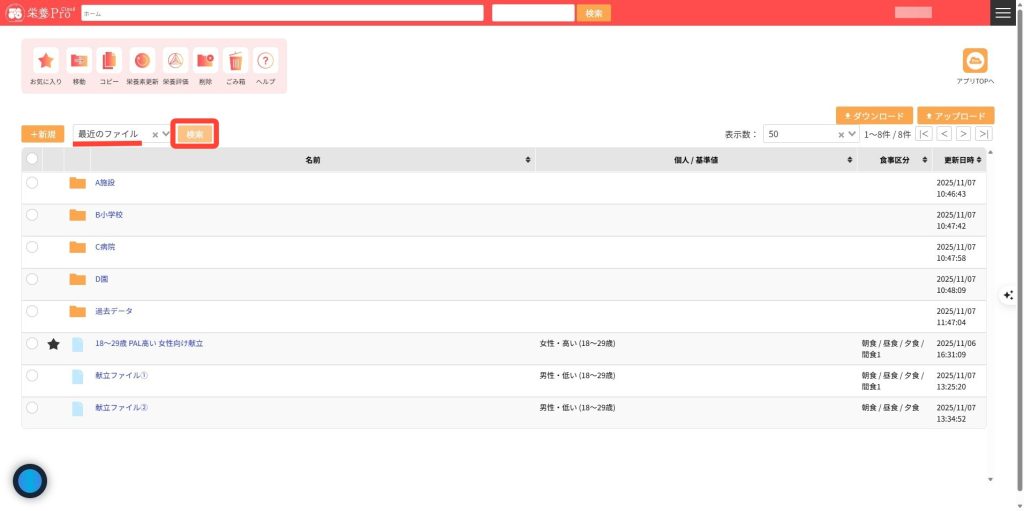Open the 表示数 dropdown showing 50
This screenshot has height=511, width=1024.
tap(852, 134)
